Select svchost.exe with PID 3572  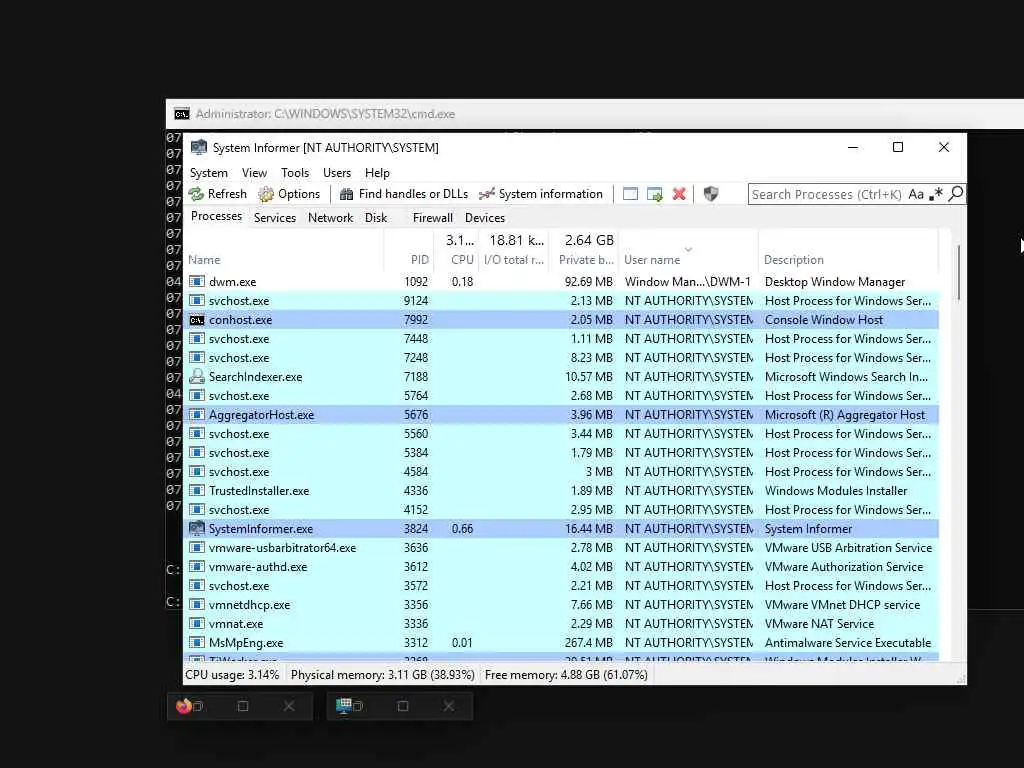click(562, 586)
